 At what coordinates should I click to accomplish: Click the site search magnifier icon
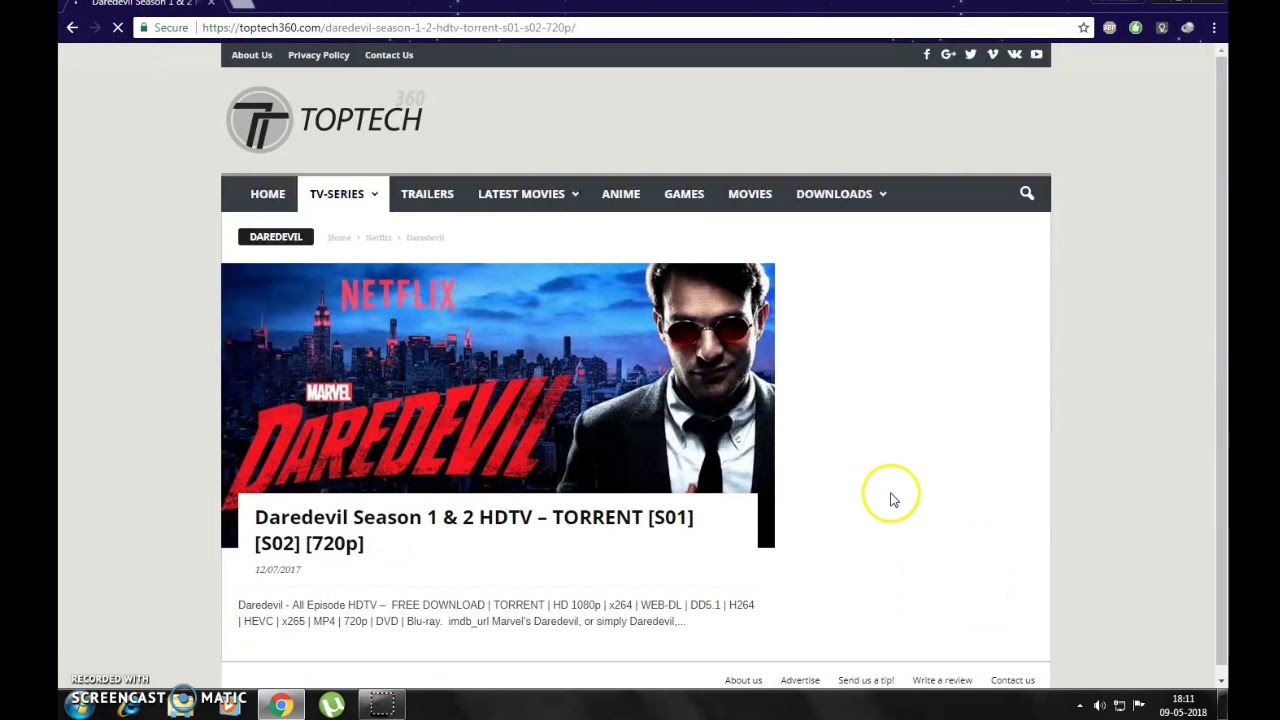pyautogui.click(x=1027, y=193)
